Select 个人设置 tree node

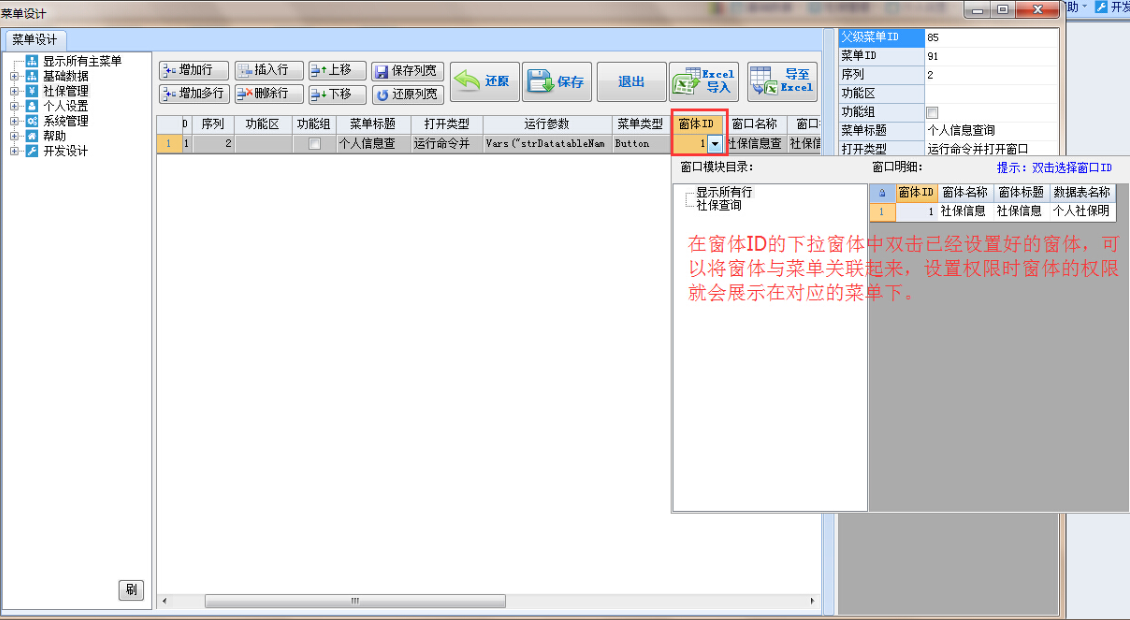(66, 106)
